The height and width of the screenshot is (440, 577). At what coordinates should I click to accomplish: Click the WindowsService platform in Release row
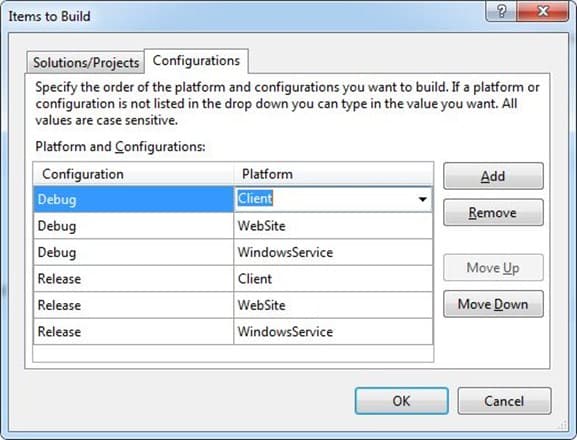[333, 332]
